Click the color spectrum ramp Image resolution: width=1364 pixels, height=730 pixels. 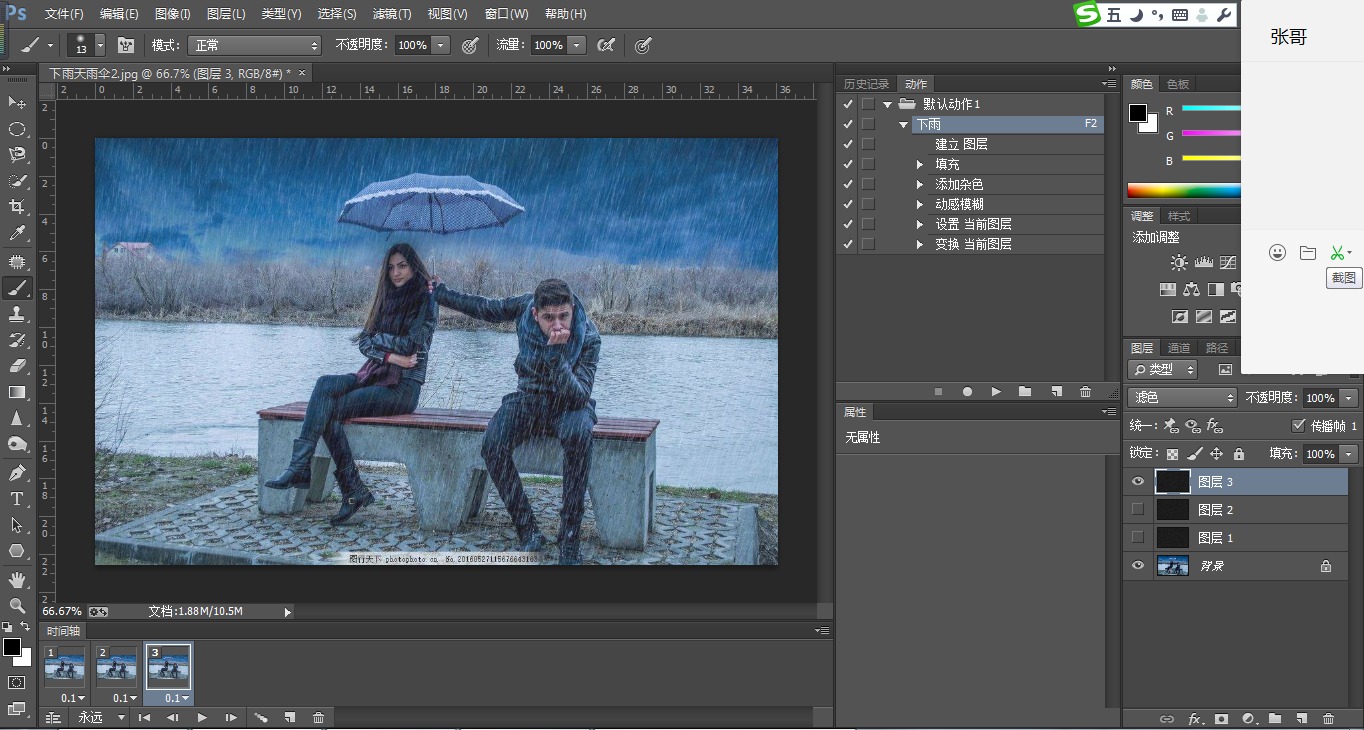click(x=1184, y=190)
